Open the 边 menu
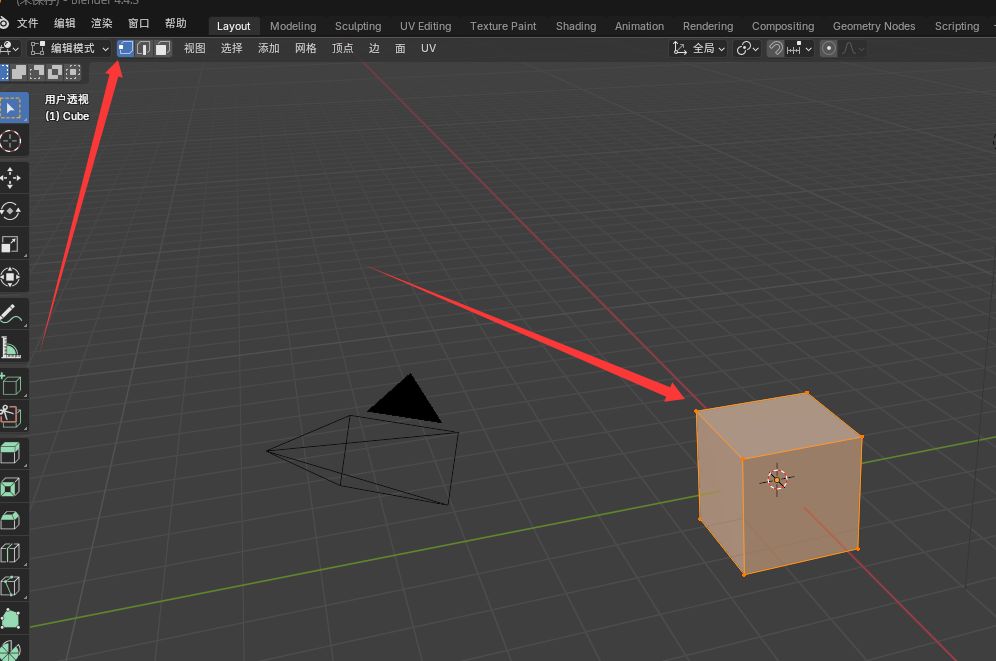This screenshot has width=996, height=661. pyautogui.click(x=374, y=48)
